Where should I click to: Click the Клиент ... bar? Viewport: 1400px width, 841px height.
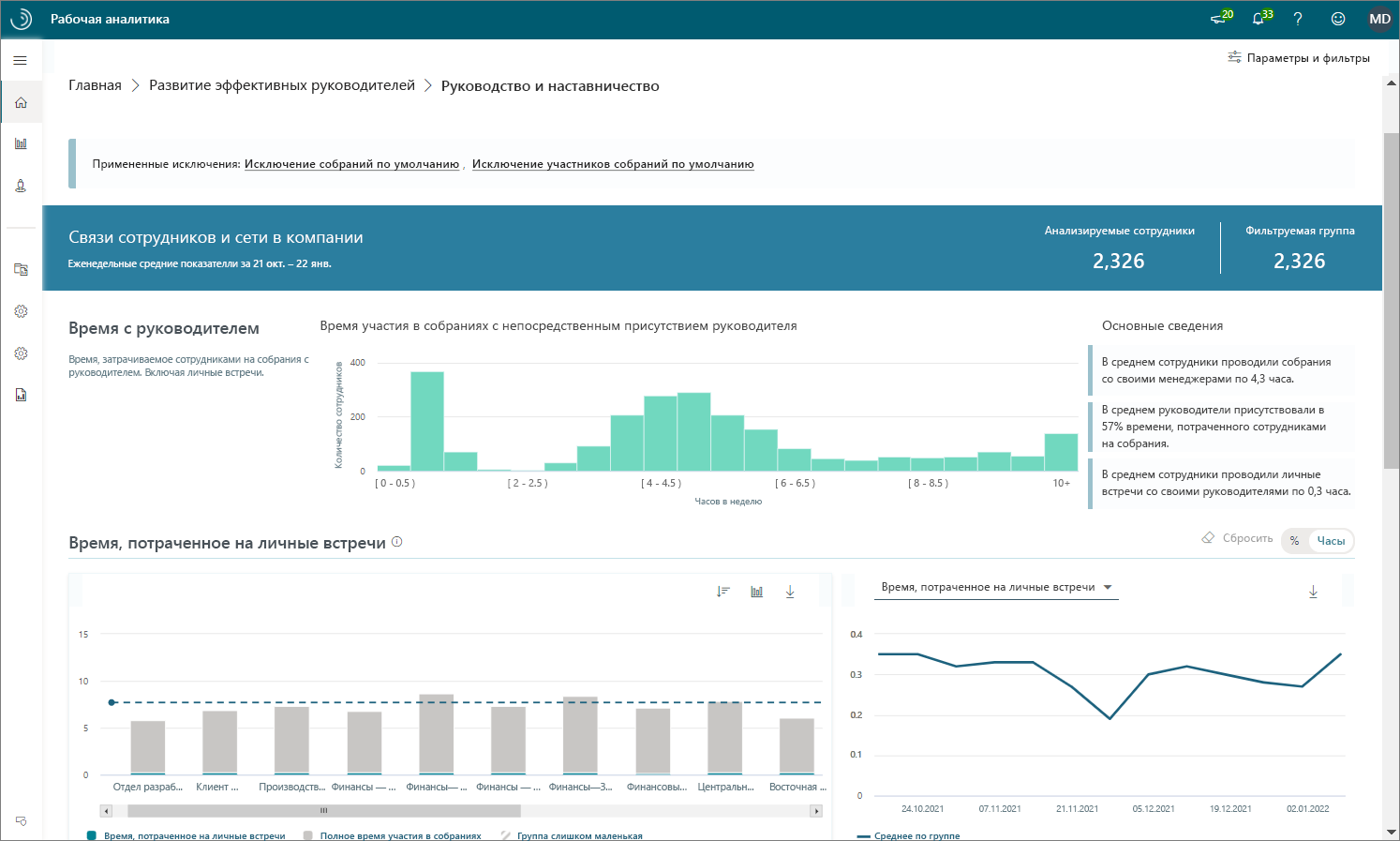(x=219, y=743)
